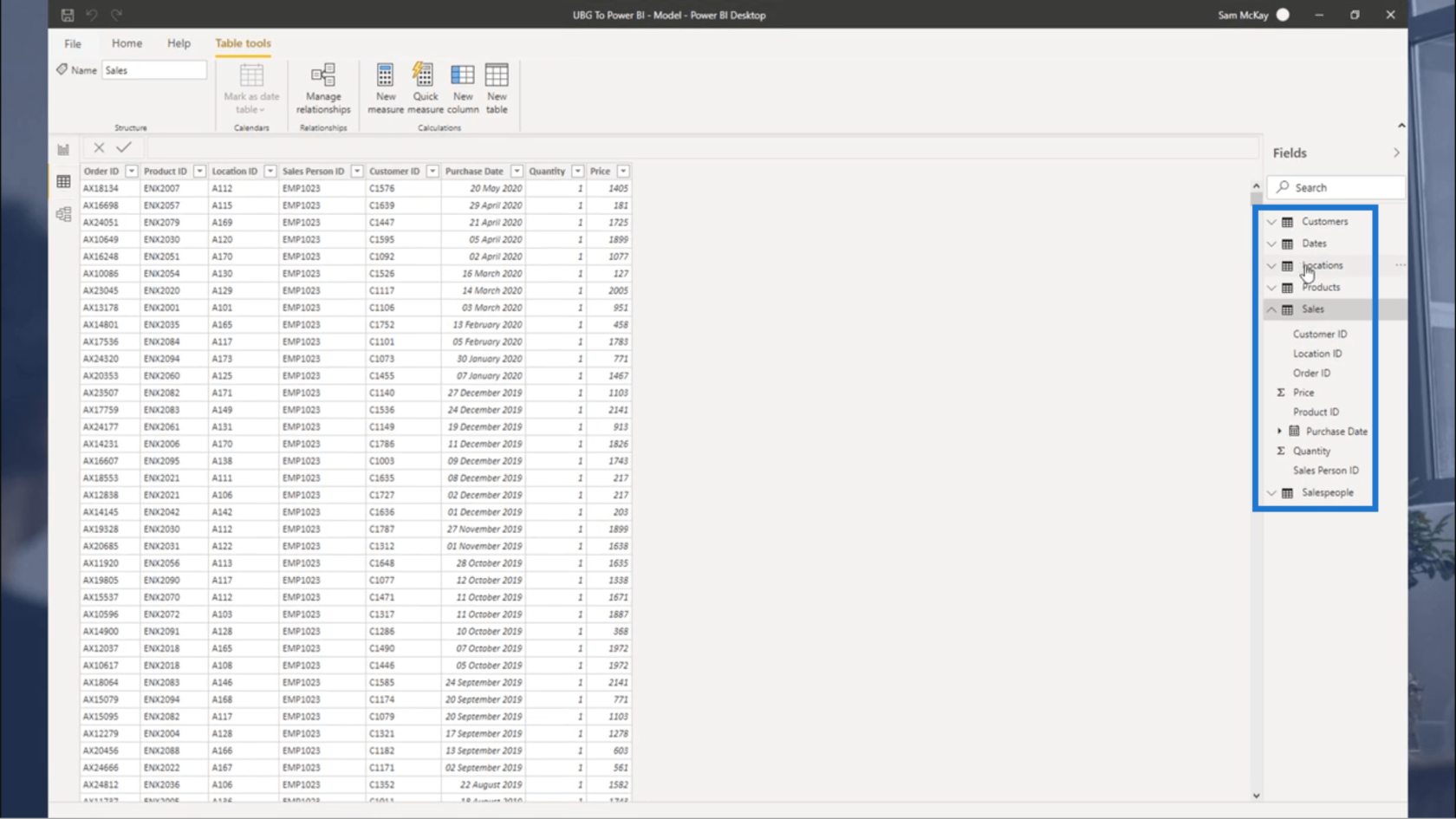Click Mark as date table icon
This screenshot has width=1456, height=819.
pos(251,75)
